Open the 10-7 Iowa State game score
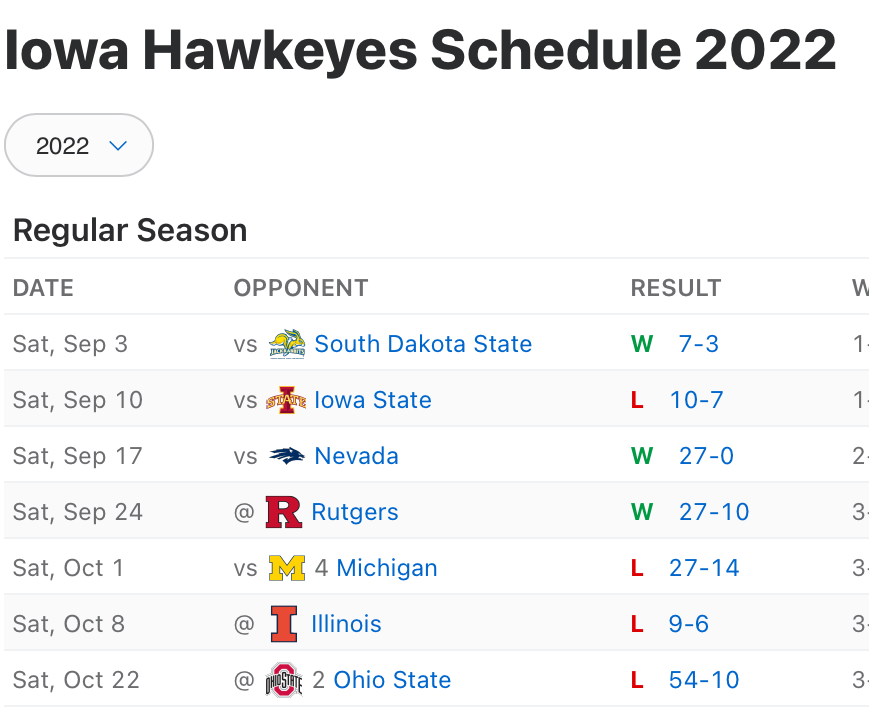 (x=696, y=400)
